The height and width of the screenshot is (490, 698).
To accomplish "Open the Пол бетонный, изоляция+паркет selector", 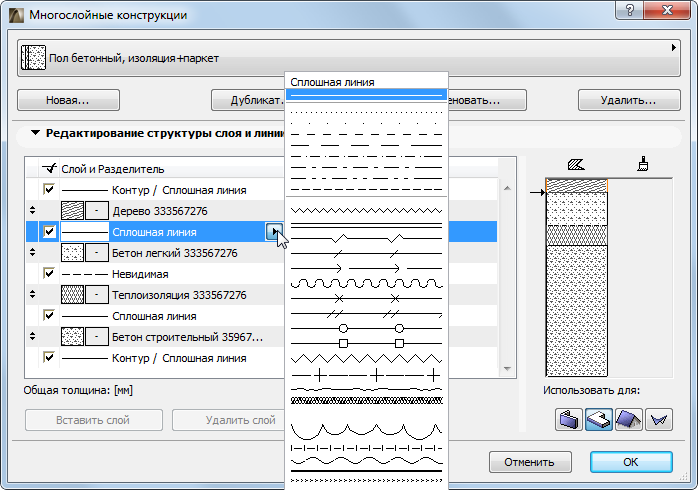I will [349, 58].
